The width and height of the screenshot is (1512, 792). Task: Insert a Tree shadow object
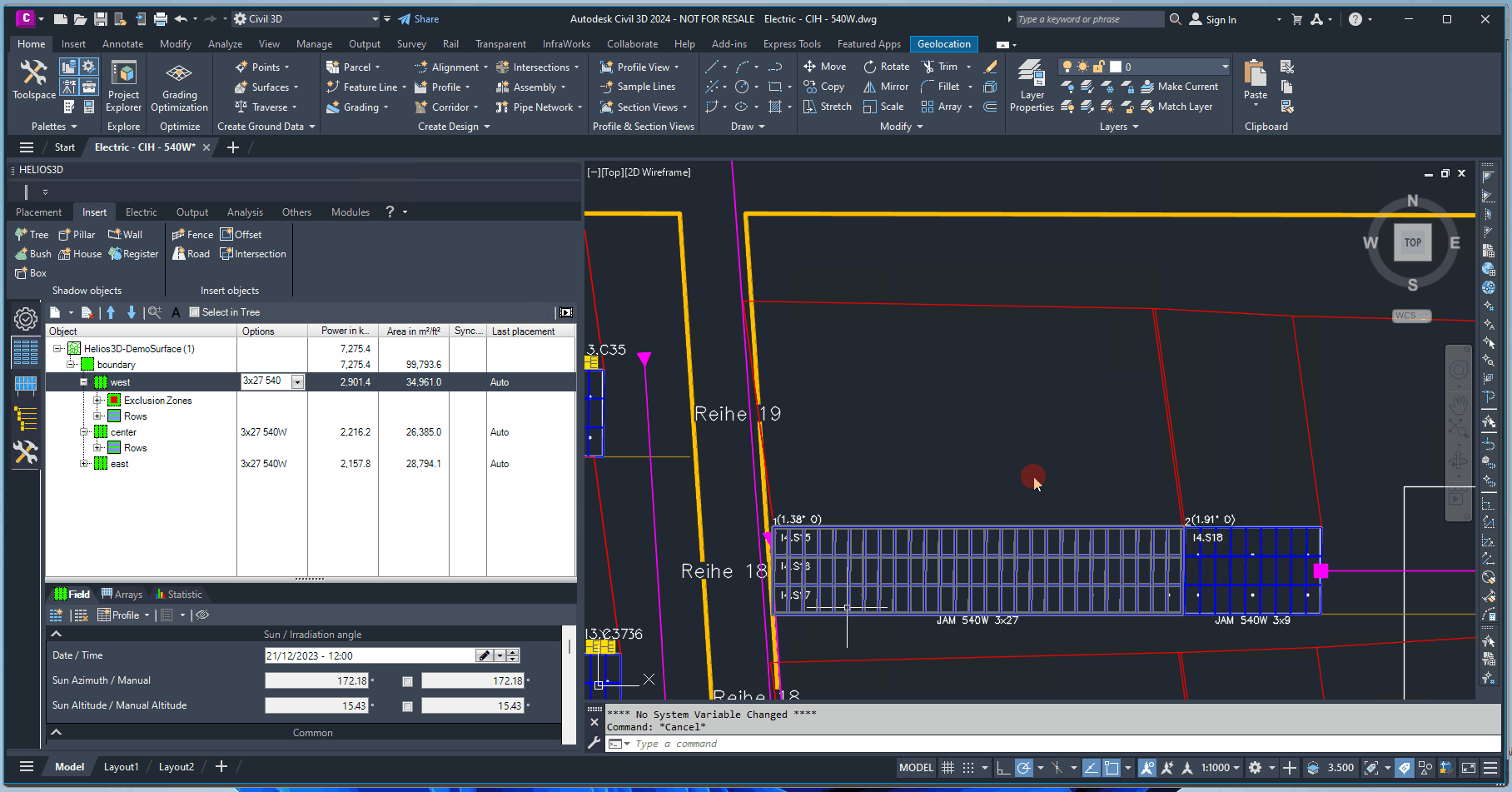[32, 235]
